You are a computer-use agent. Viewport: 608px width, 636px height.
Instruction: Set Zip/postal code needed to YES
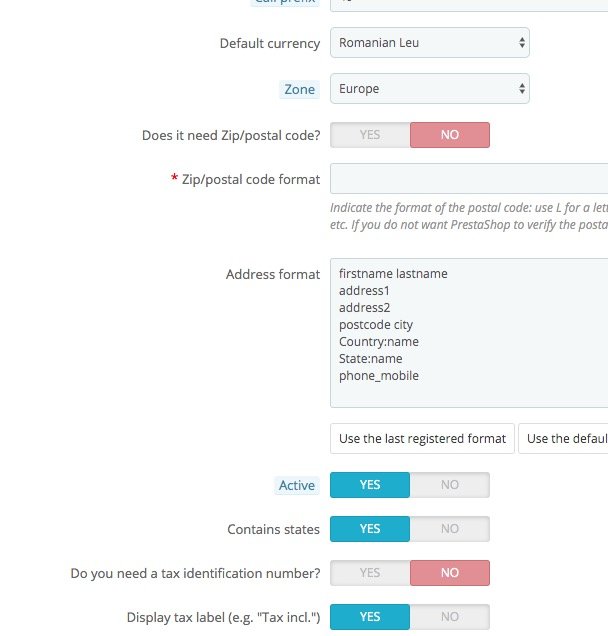pos(370,135)
